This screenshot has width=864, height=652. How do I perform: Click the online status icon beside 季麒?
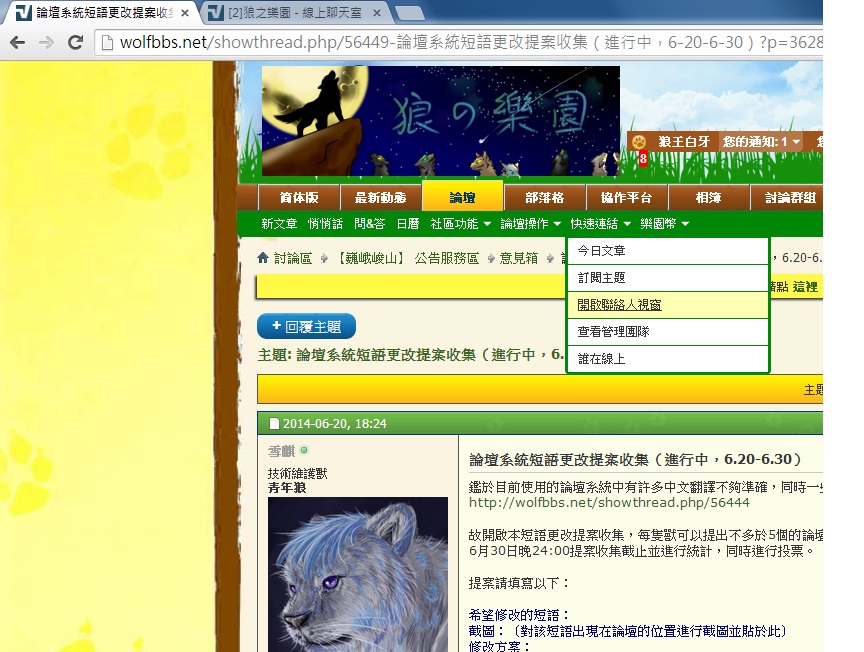point(304,450)
